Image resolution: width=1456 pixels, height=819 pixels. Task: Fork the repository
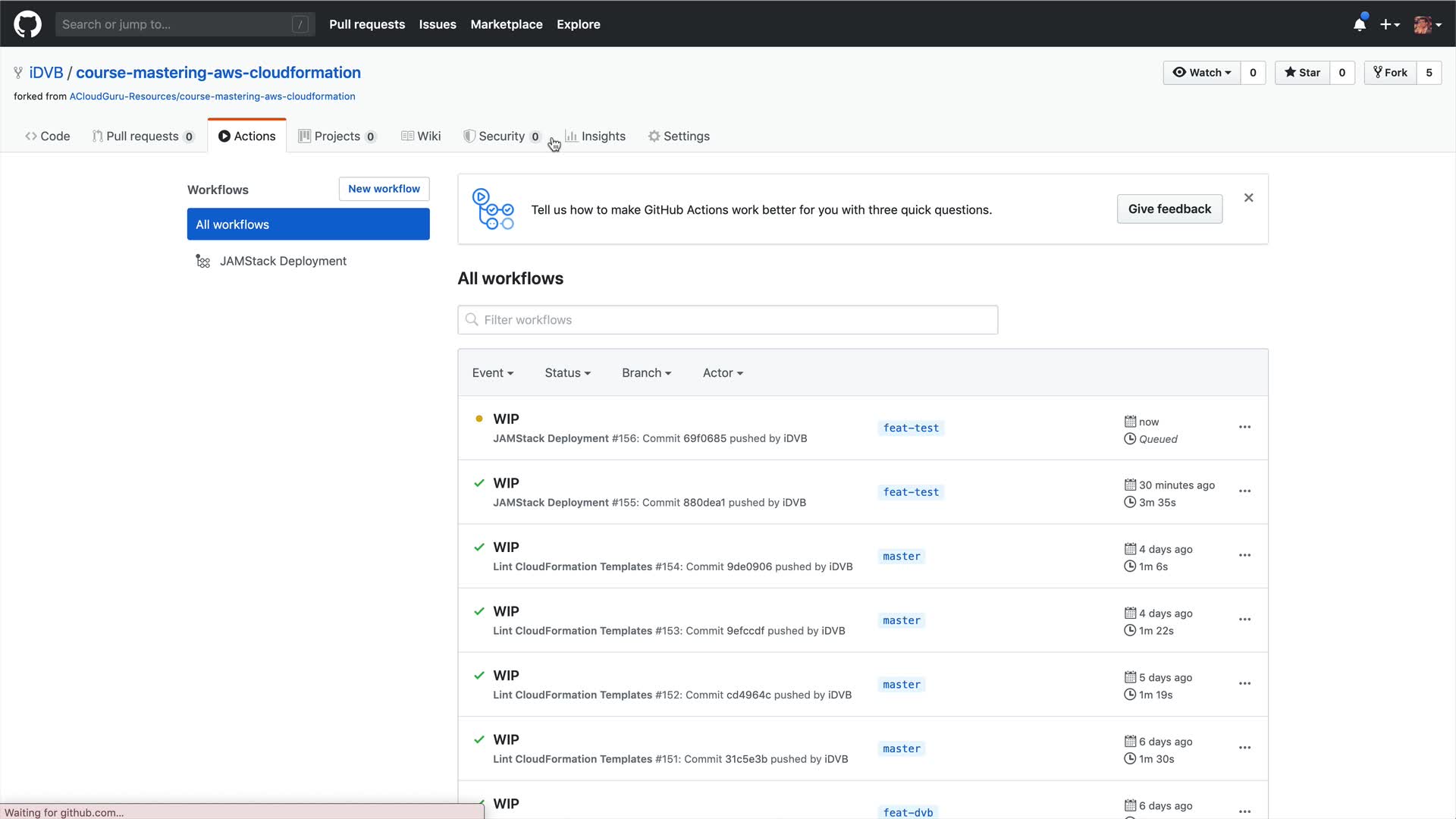coord(1390,73)
